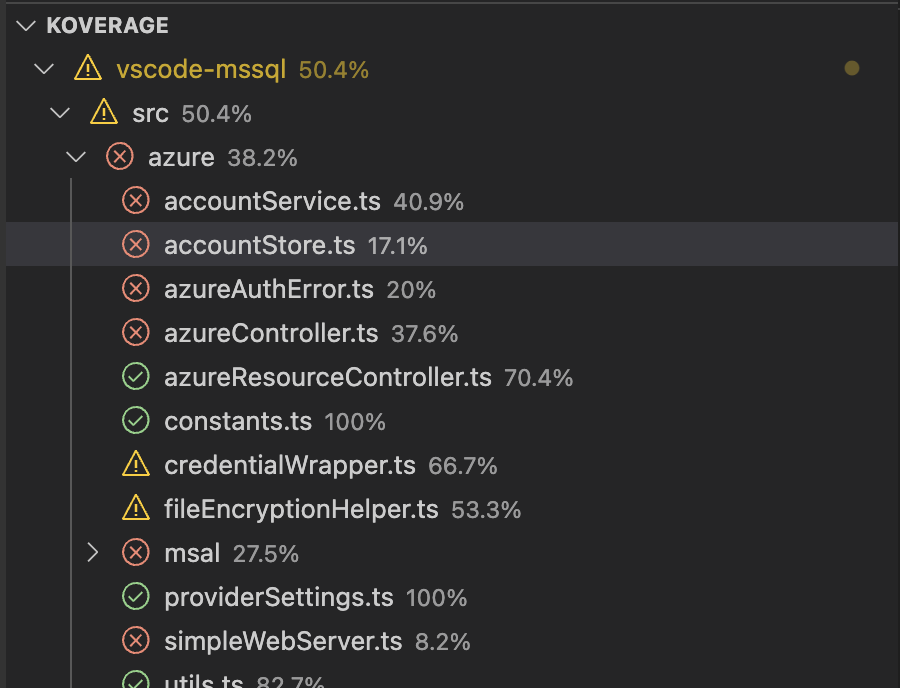Click the warning icon beside credentialWrapper.ts
Viewport: 900px width, 688px height.
[135, 465]
